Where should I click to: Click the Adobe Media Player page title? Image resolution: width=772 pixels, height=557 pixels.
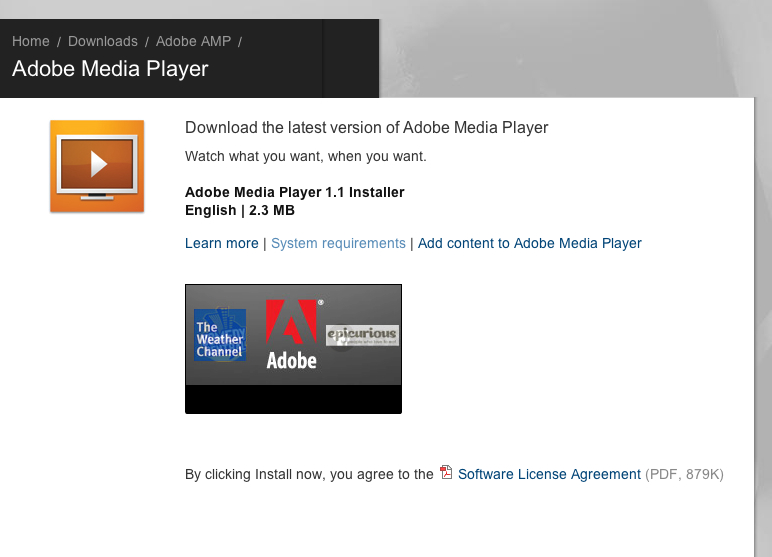[110, 69]
